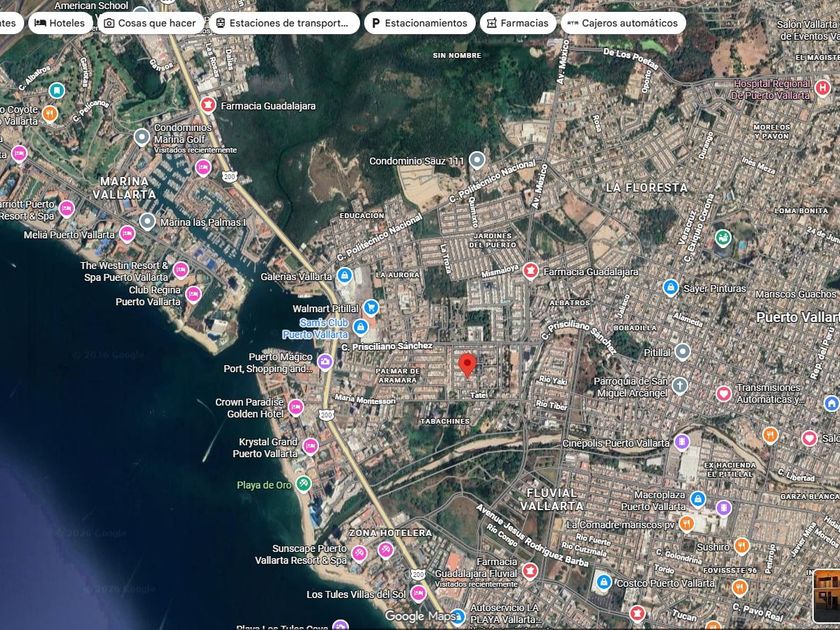This screenshot has height=630, width=840.
Task: Click the 'Palmar de Aramara' label
Action: pyautogui.click(x=397, y=375)
